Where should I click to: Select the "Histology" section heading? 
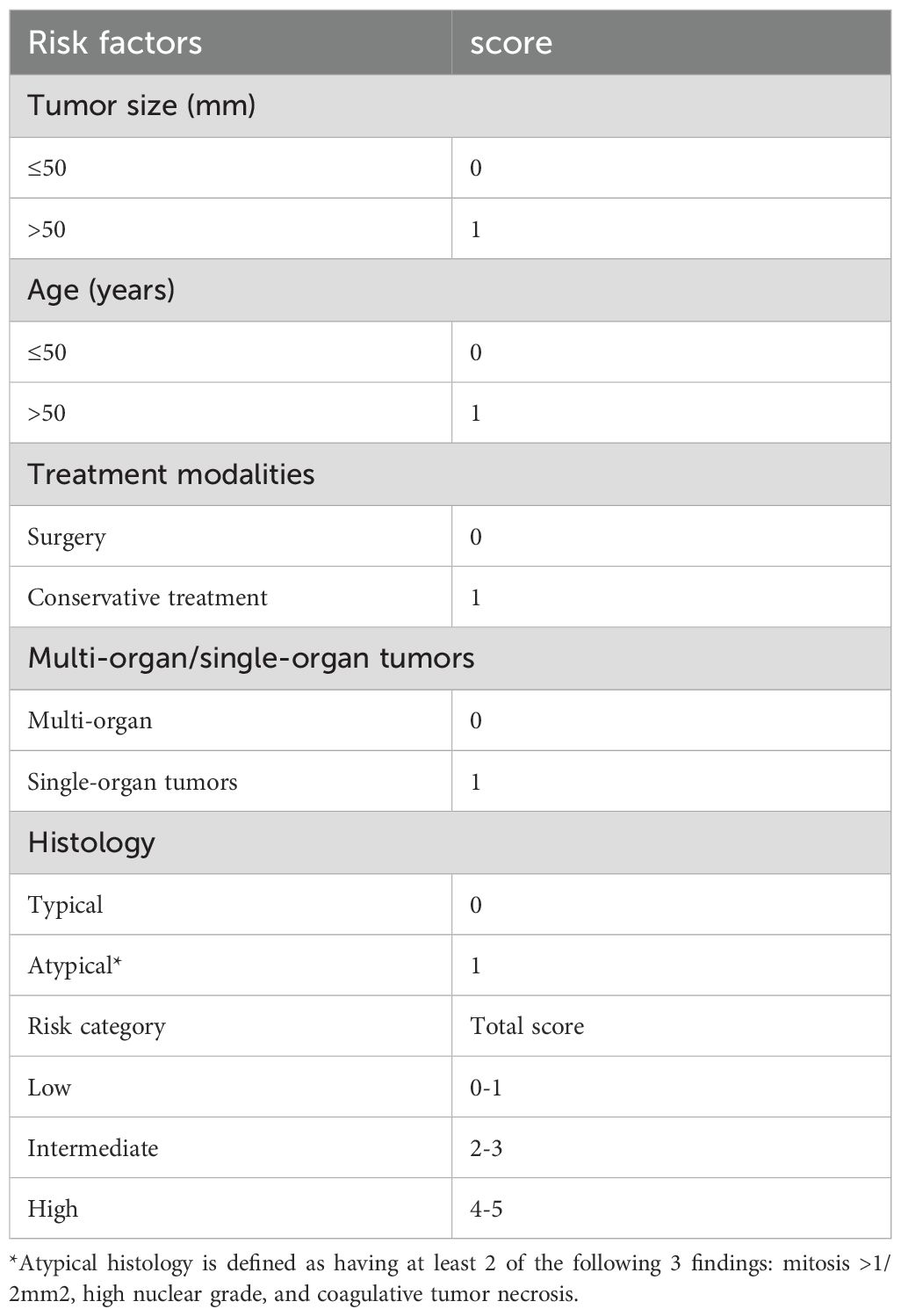91,842
